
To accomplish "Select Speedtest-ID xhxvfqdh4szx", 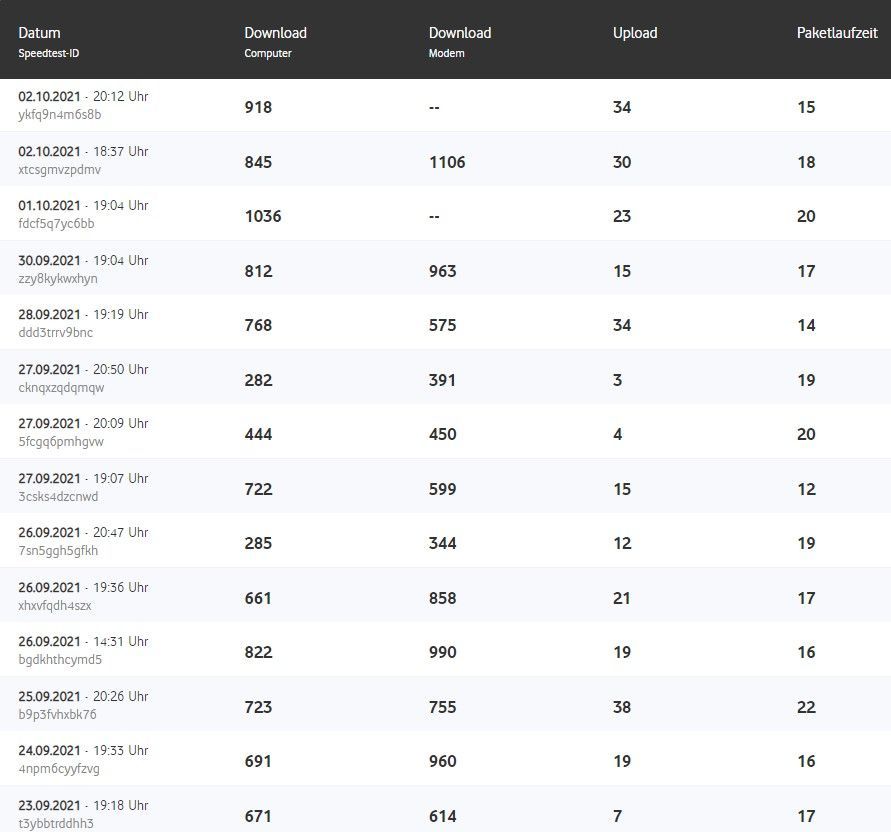I will click(55, 606).
